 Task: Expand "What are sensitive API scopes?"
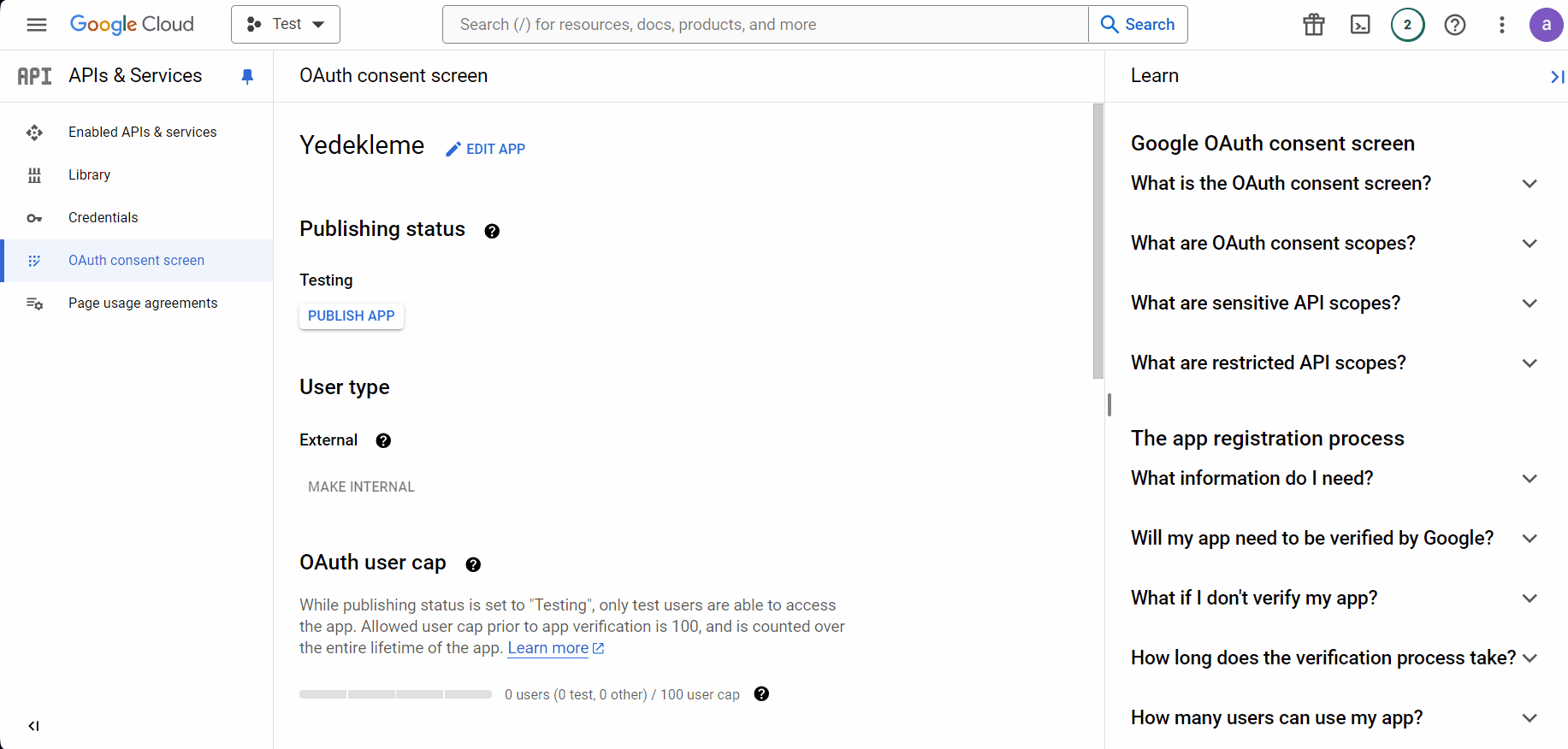(1334, 304)
